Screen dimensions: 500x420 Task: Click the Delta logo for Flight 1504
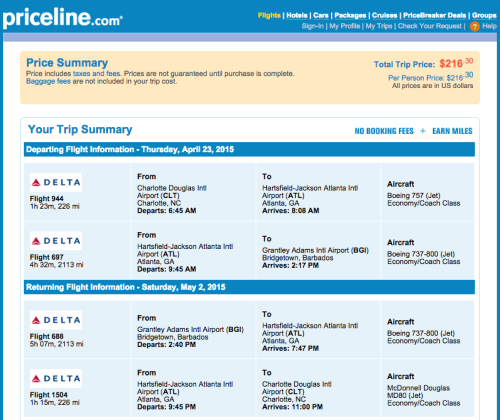(56, 378)
